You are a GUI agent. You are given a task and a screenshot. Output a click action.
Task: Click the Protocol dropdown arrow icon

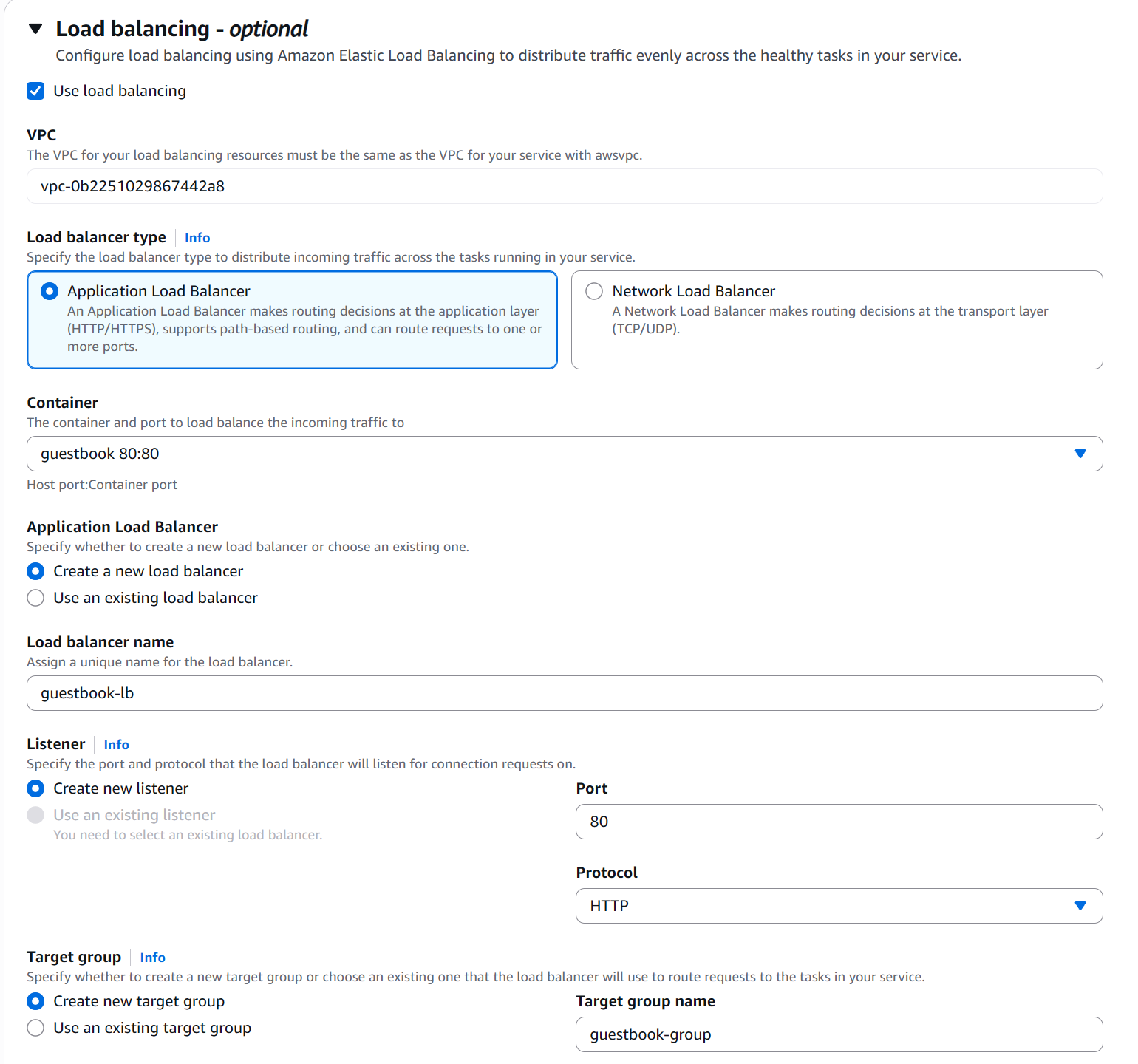click(x=1080, y=906)
